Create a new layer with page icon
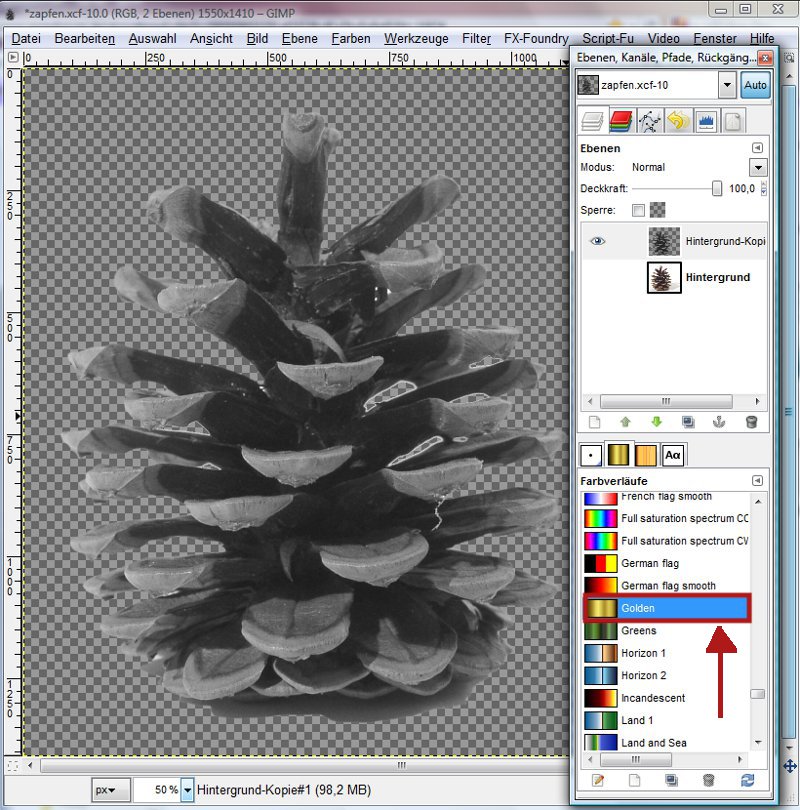This screenshot has height=810, width=800. tap(593, 423)
